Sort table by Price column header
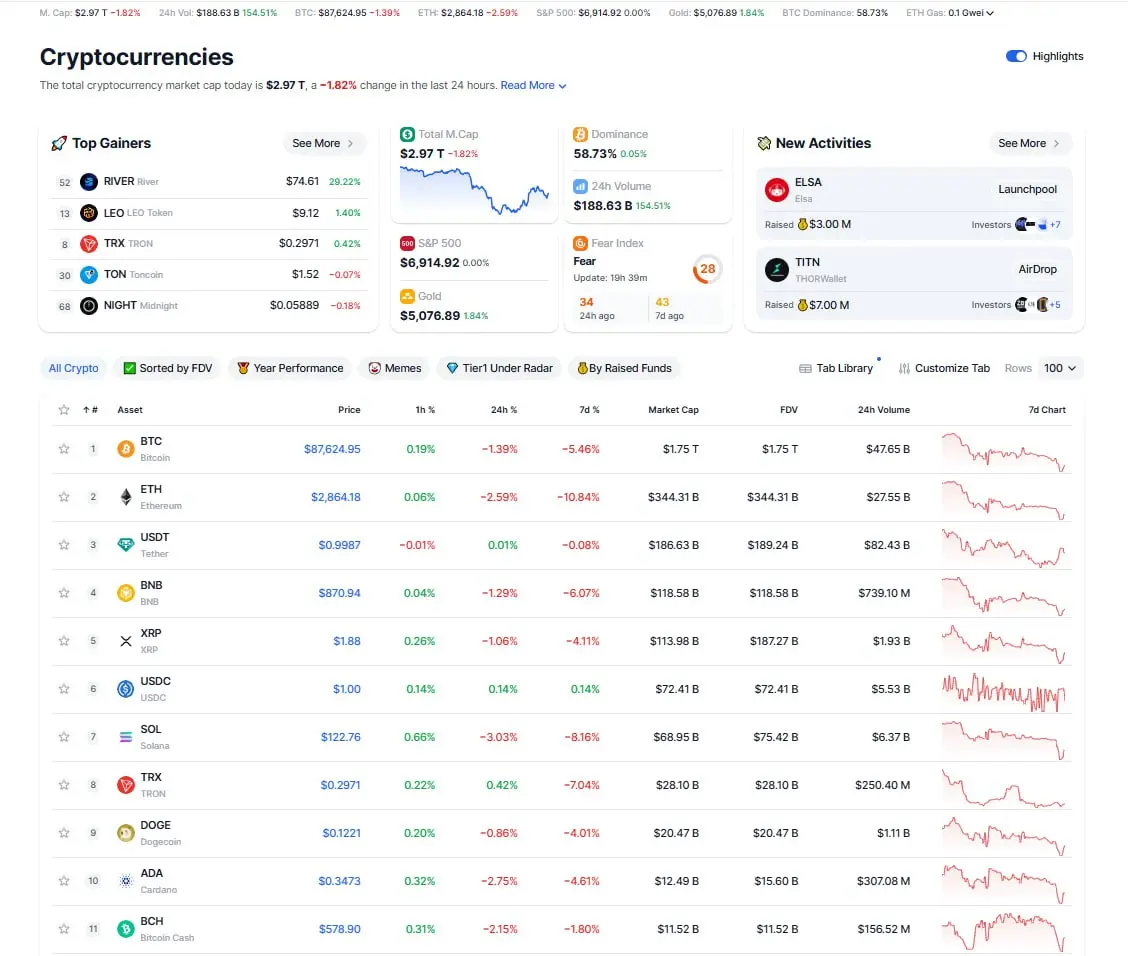1128x956 pixels. pos(349,410)
